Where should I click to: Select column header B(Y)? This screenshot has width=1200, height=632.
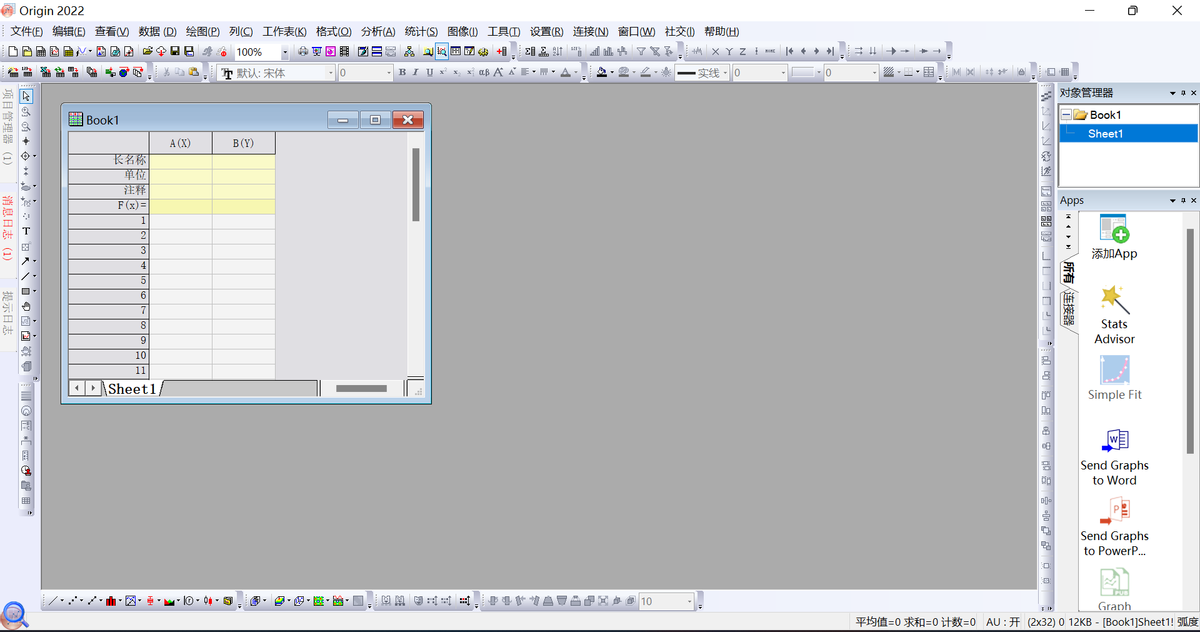point(243,143)
